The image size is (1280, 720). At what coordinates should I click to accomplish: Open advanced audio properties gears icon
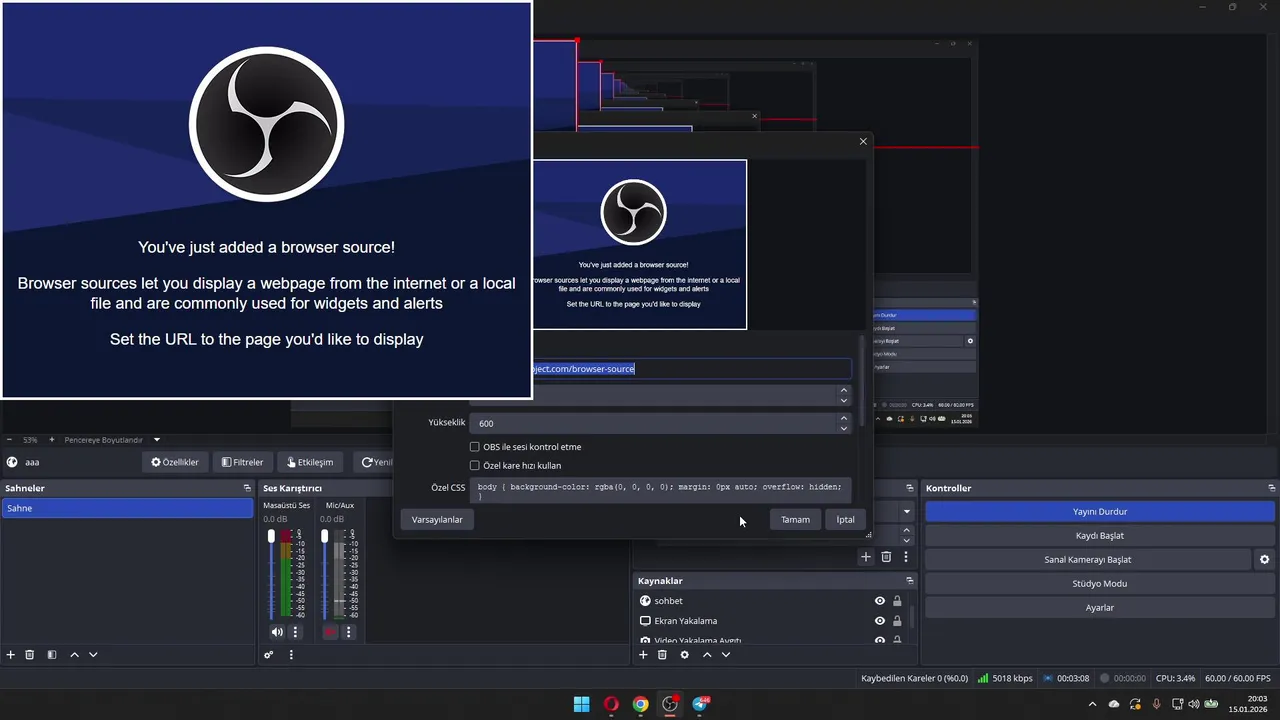268,655
